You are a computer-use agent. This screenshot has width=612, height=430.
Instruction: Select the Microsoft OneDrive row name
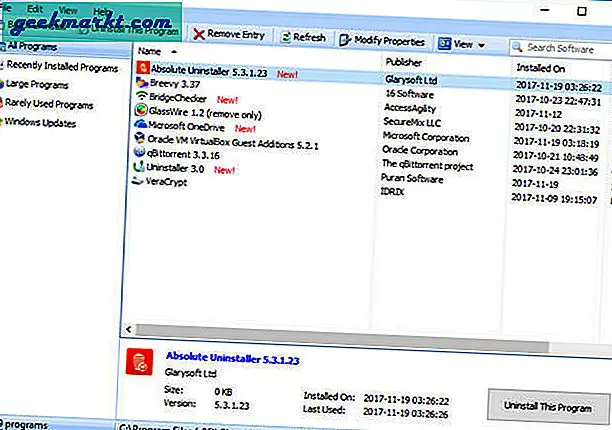click(x=186, y=127)
